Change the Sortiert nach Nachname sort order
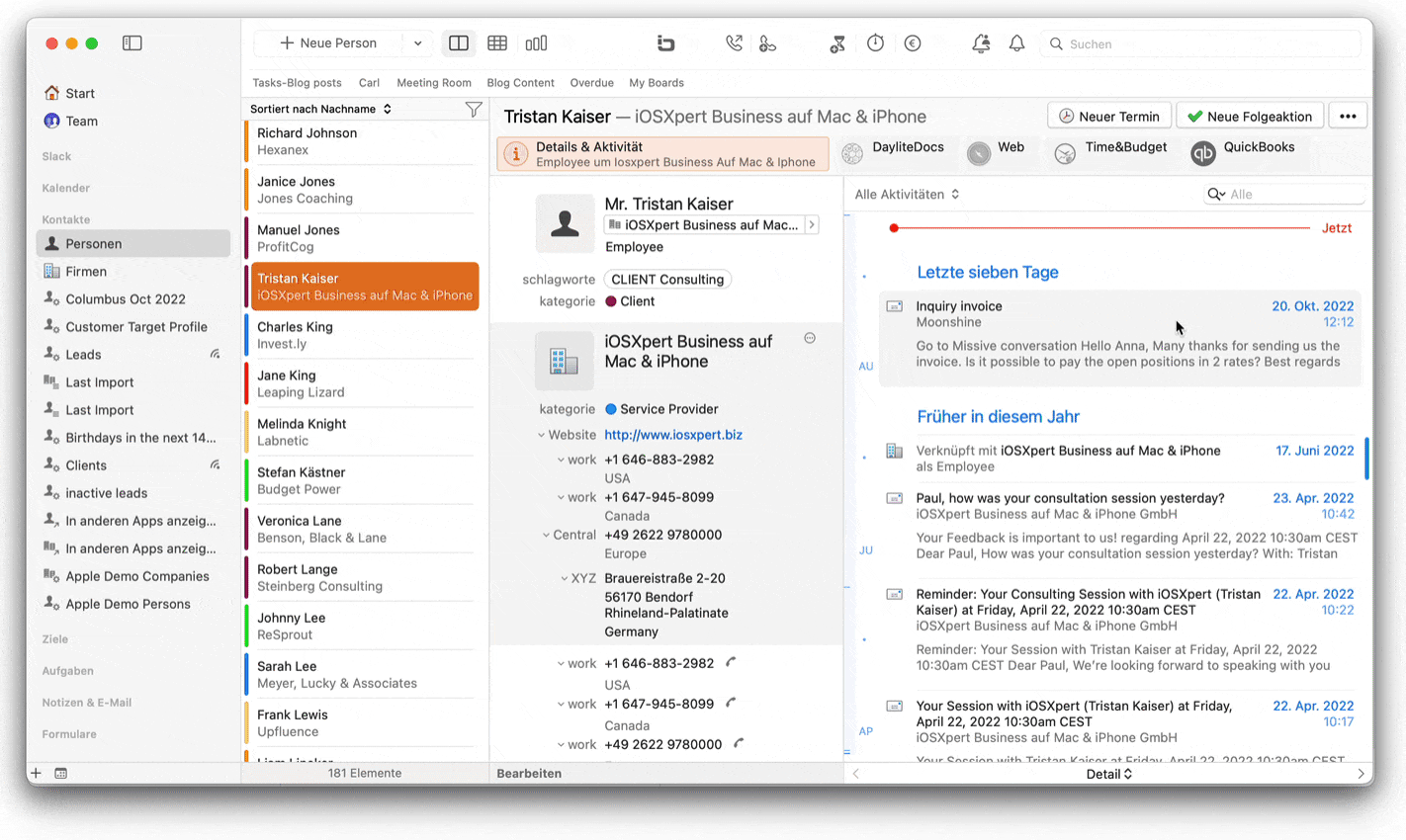Screen dimensions: 1406x840 click(320, 109)
